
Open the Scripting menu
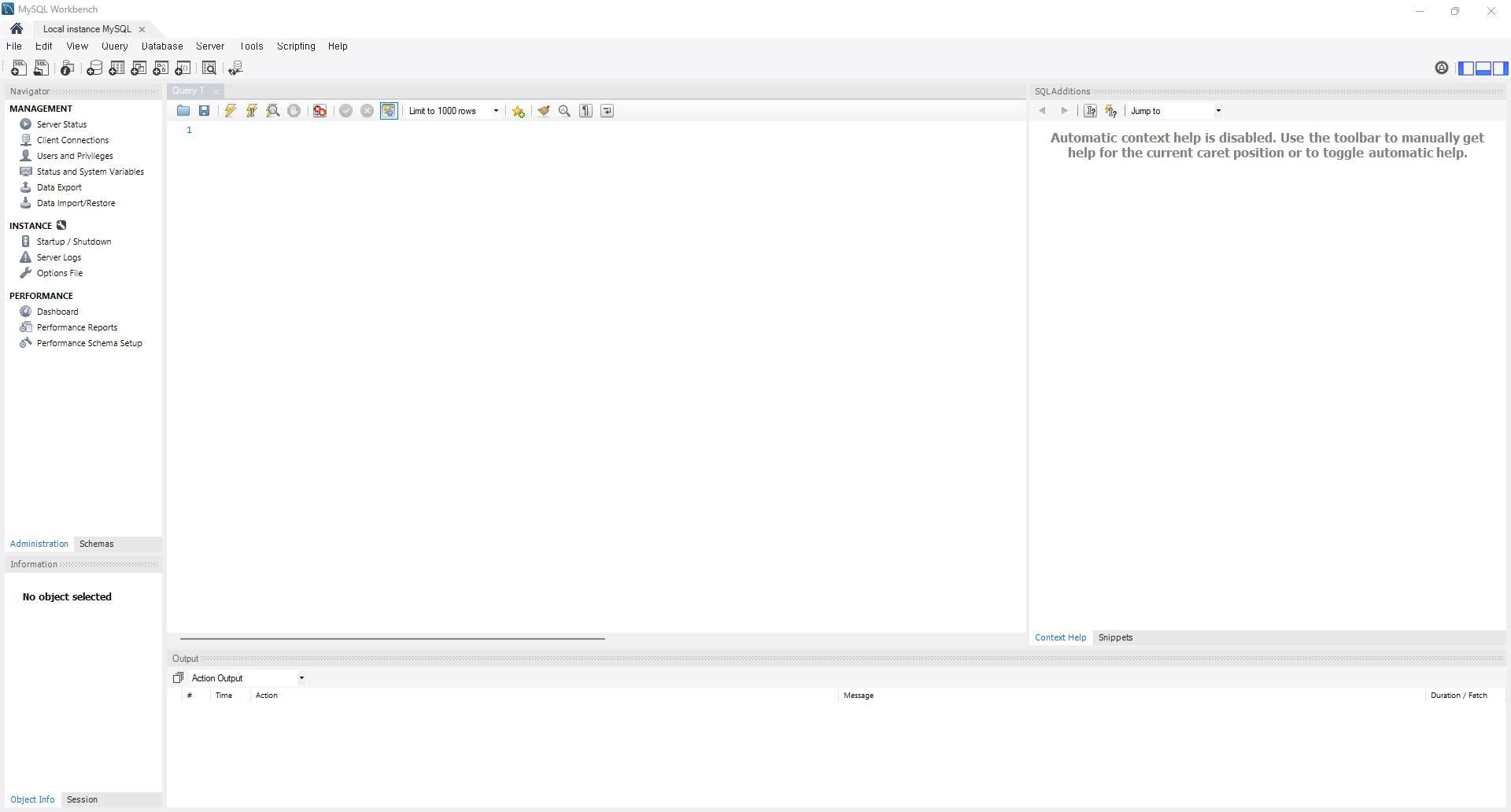pyautogui.click(x=296, y=46)
